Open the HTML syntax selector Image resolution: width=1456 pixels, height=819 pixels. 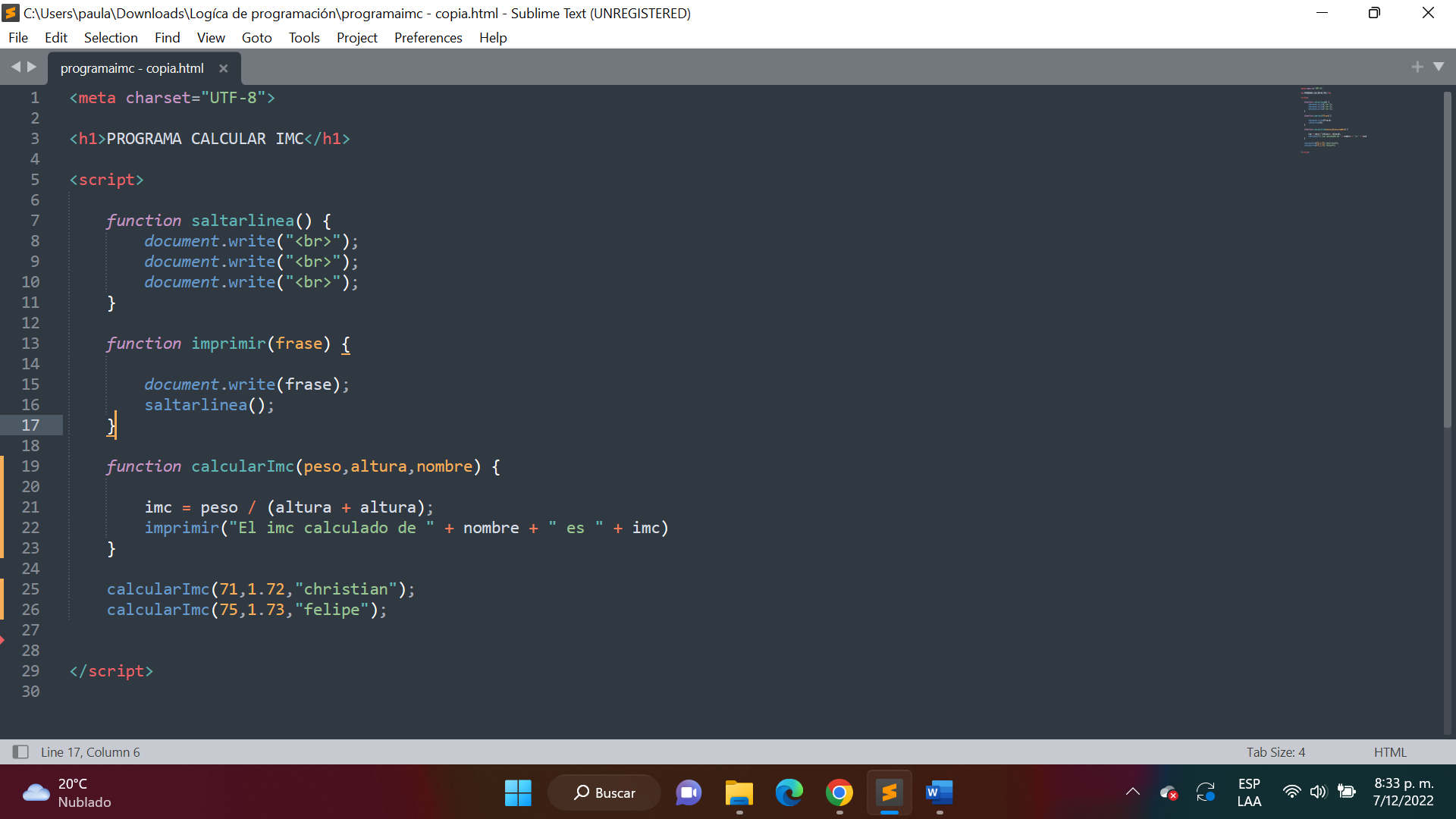(x=1390, y=752)
